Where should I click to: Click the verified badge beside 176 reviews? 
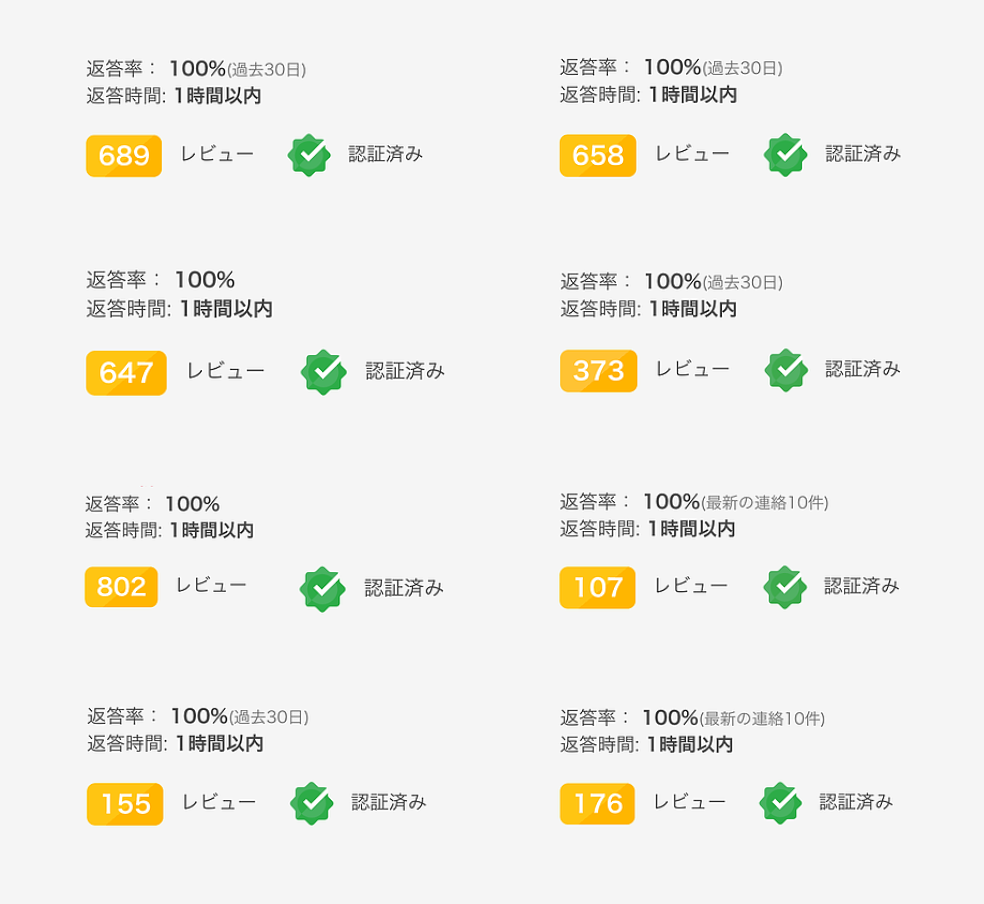780,803
